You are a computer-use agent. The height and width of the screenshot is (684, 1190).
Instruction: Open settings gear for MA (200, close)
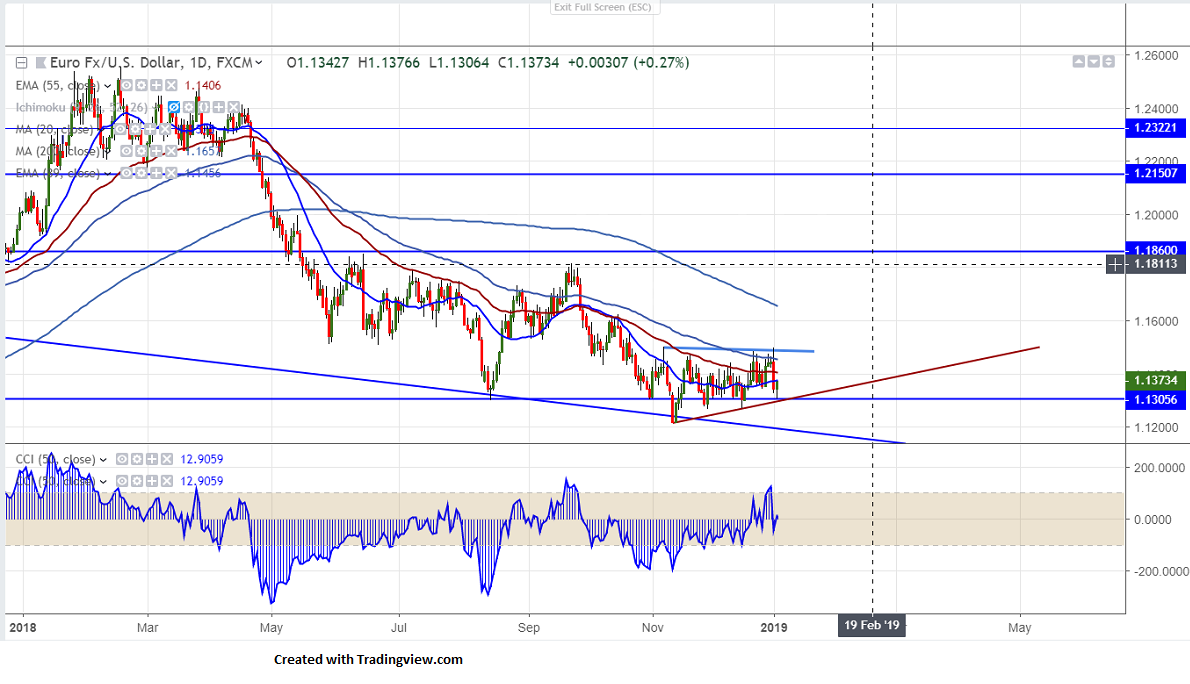[x=141, y=151]
